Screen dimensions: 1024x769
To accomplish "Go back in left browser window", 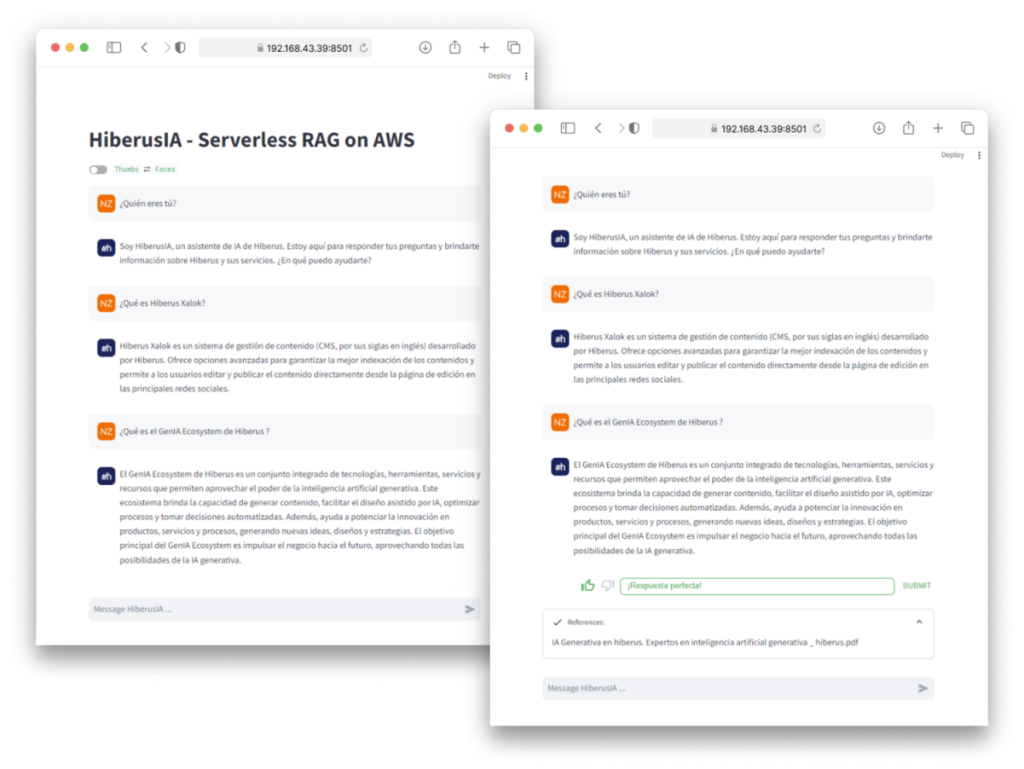I will point(144,47).
